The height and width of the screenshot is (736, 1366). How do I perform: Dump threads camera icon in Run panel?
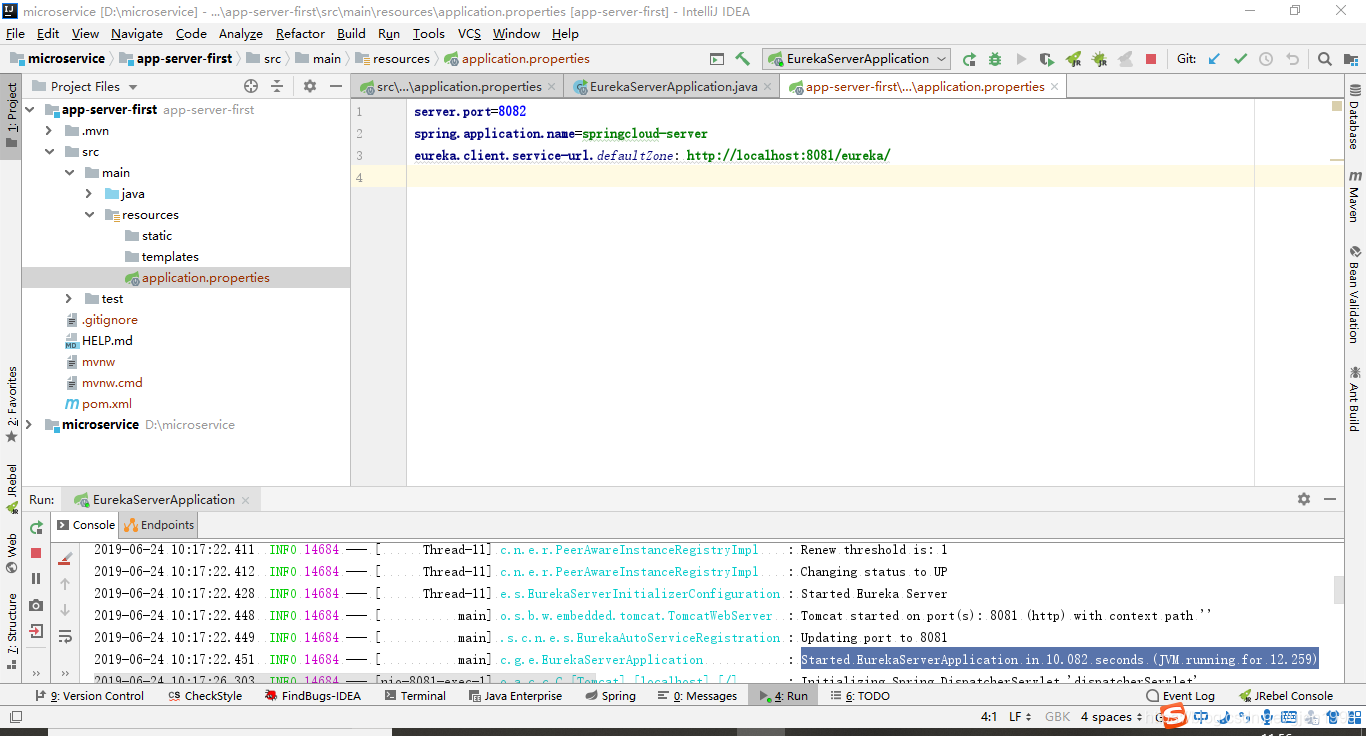tap(36, 605)
